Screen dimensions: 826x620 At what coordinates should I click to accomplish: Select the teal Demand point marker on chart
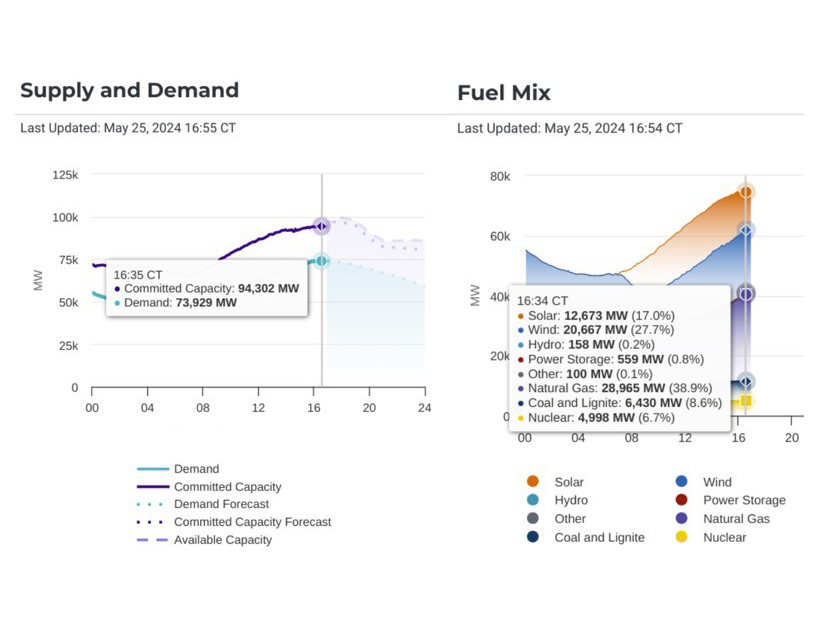(x=321, y=261)
